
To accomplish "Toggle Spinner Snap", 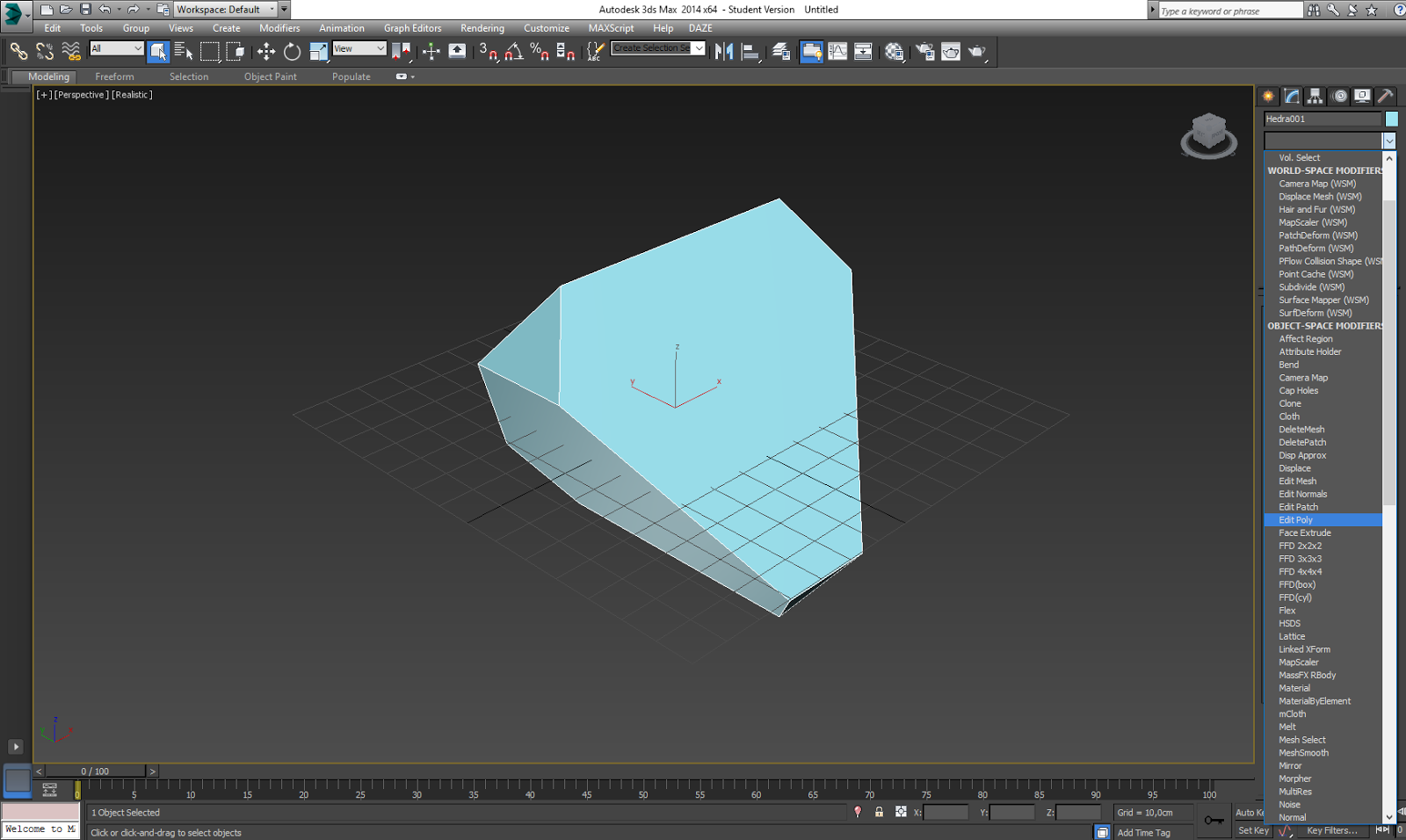I will point(566,52).
